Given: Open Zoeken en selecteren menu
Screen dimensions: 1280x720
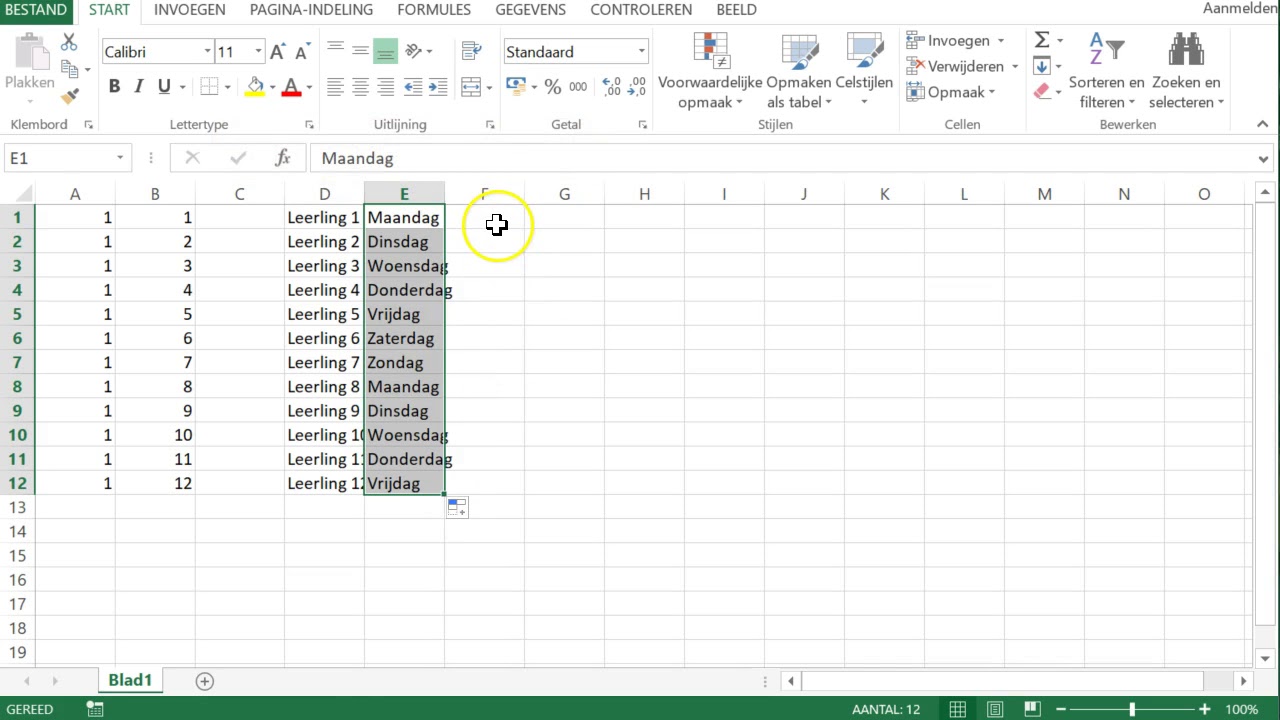Looking at the screenshot, I should pos(1186,70).
